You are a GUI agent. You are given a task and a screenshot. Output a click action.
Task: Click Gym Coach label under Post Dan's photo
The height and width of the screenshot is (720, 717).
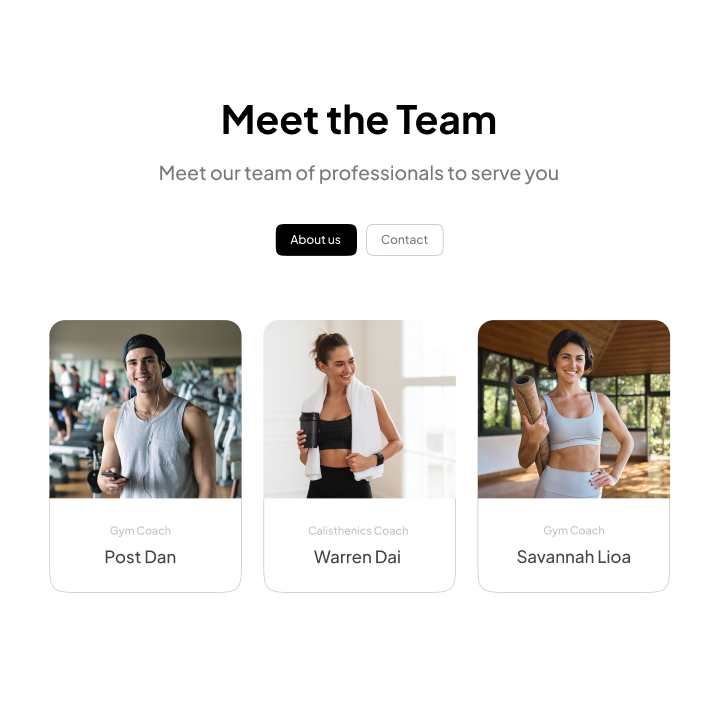pos(140,531)
